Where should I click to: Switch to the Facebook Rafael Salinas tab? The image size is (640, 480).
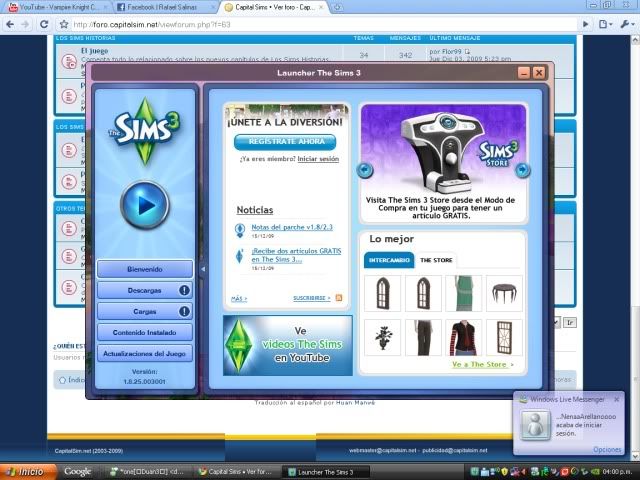163,7
